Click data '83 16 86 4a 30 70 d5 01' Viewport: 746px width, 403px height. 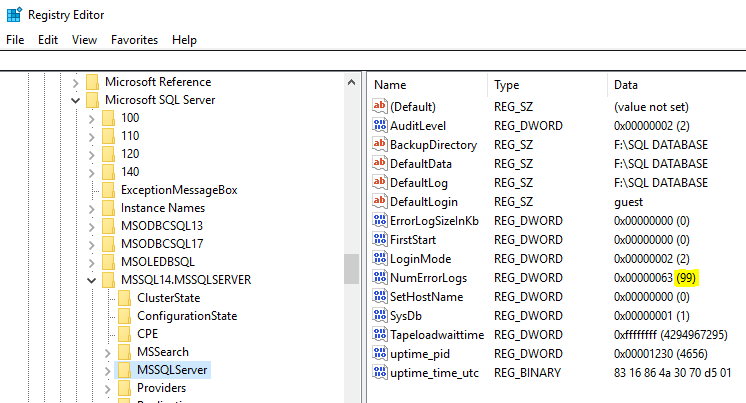(x=672, y=373)
